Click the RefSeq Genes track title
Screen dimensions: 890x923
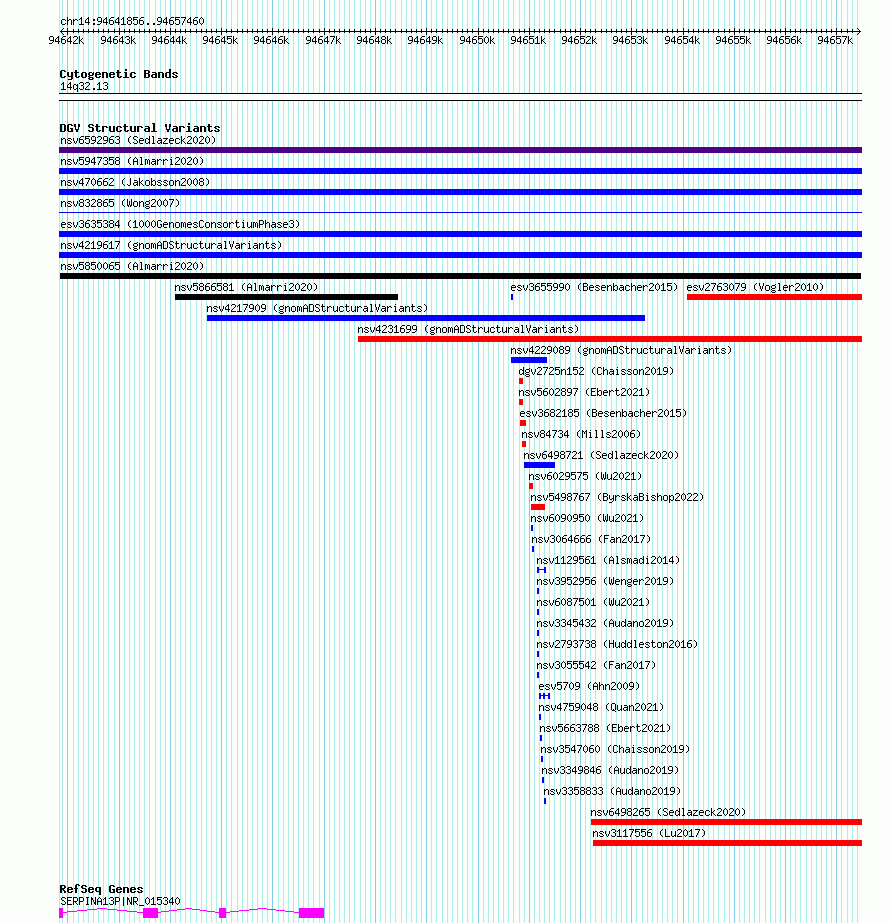(101, 889)
